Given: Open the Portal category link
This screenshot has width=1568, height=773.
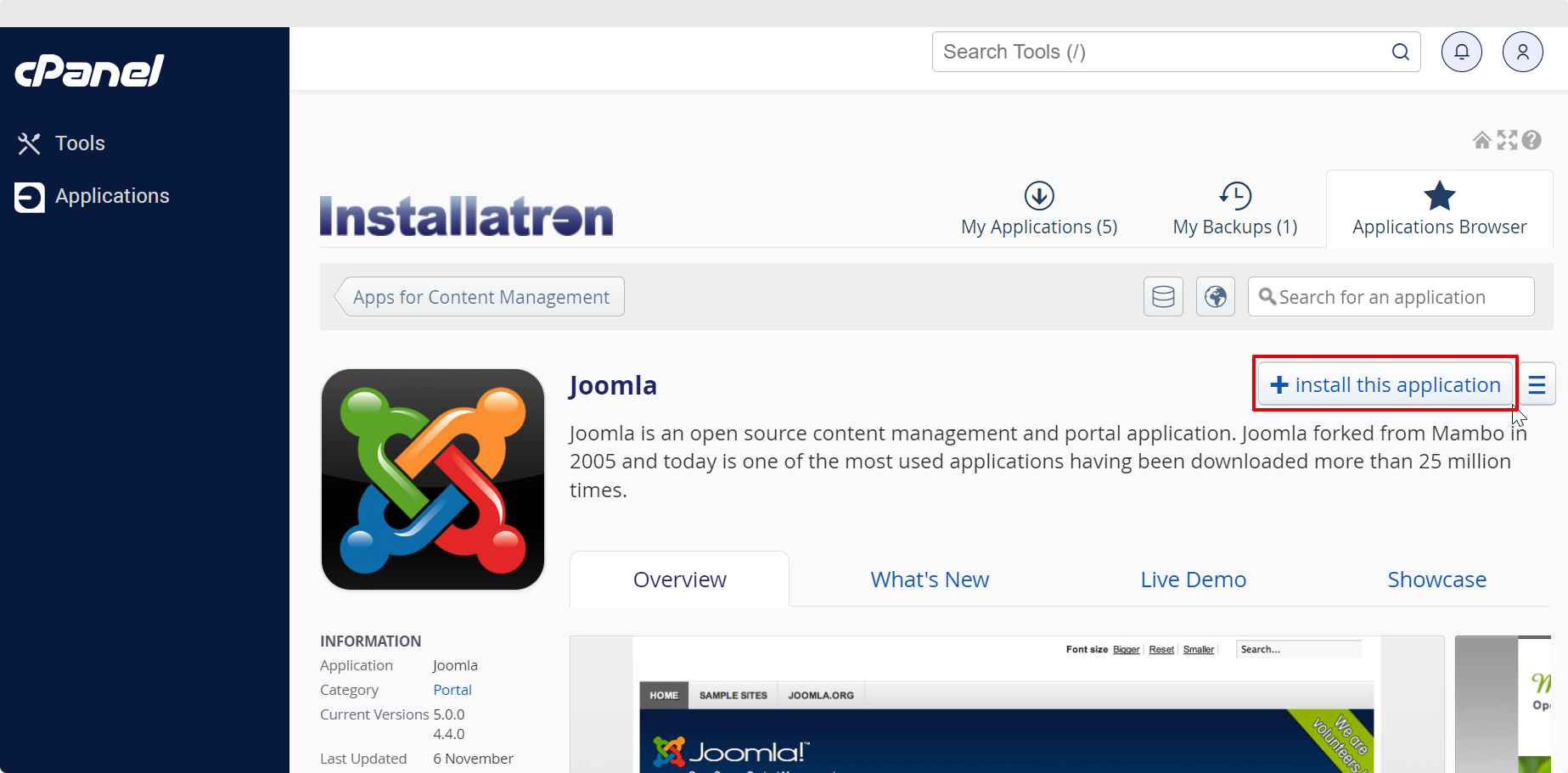Looking at the screenshot, I should [x=452, y=690].
